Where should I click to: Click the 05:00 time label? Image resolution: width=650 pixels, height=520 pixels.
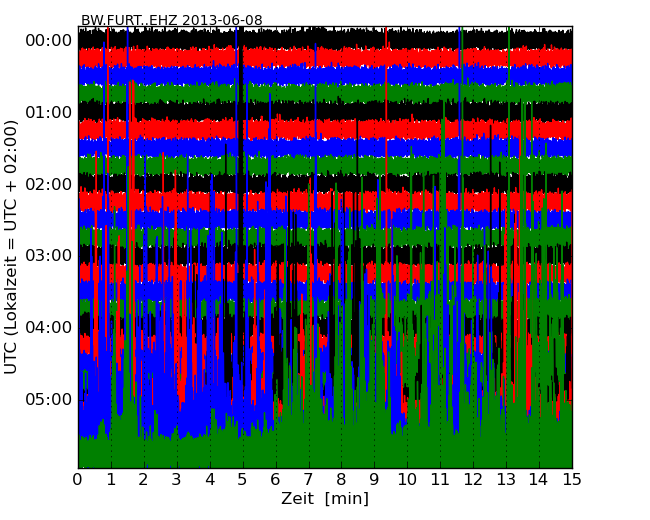(49, 399)
